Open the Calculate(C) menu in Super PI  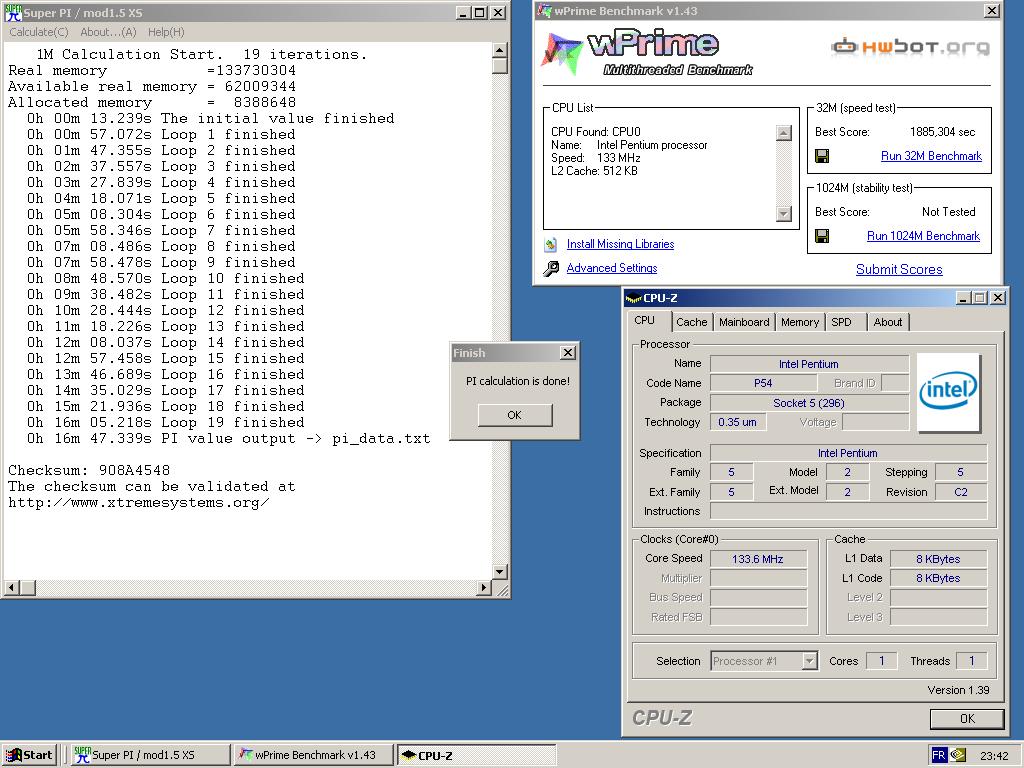tap(39, 32)
